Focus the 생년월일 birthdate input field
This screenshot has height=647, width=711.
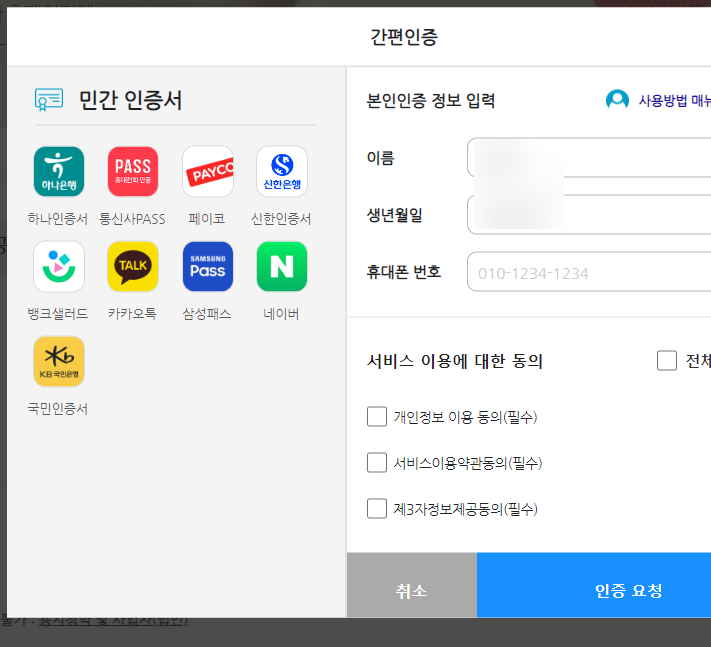click(x=589, y=214)
